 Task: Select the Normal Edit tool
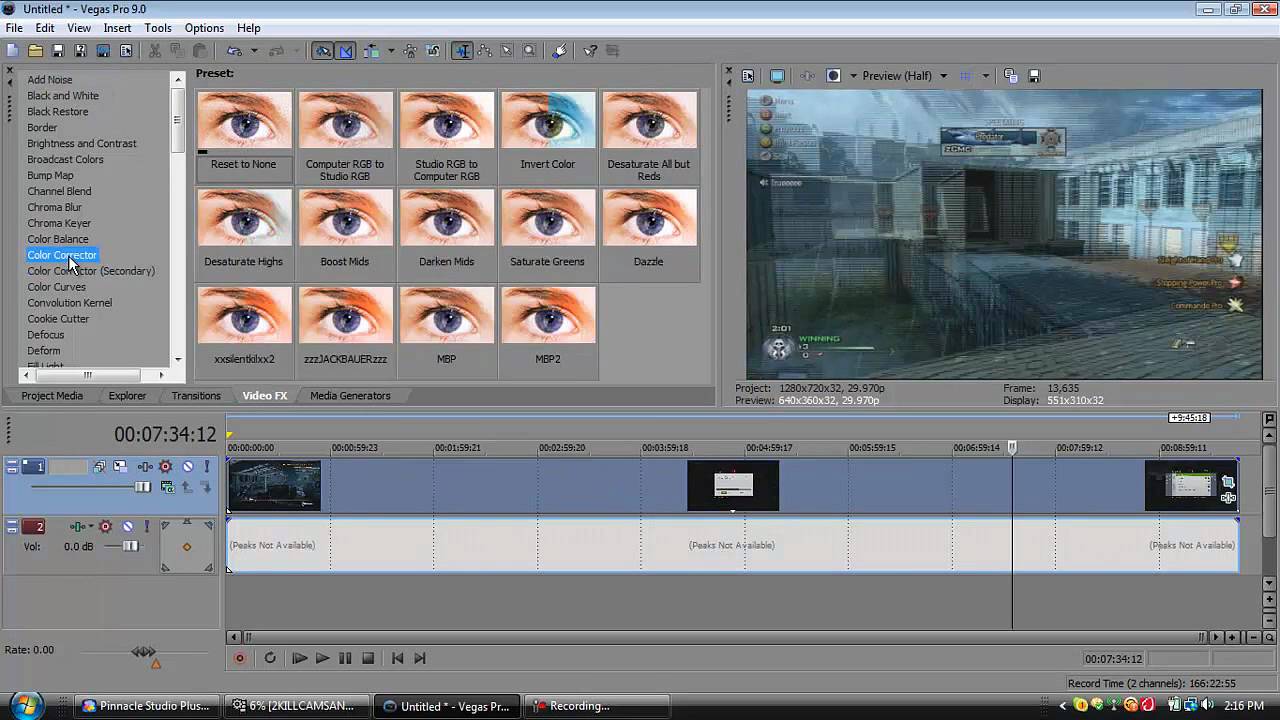point(462,51)
